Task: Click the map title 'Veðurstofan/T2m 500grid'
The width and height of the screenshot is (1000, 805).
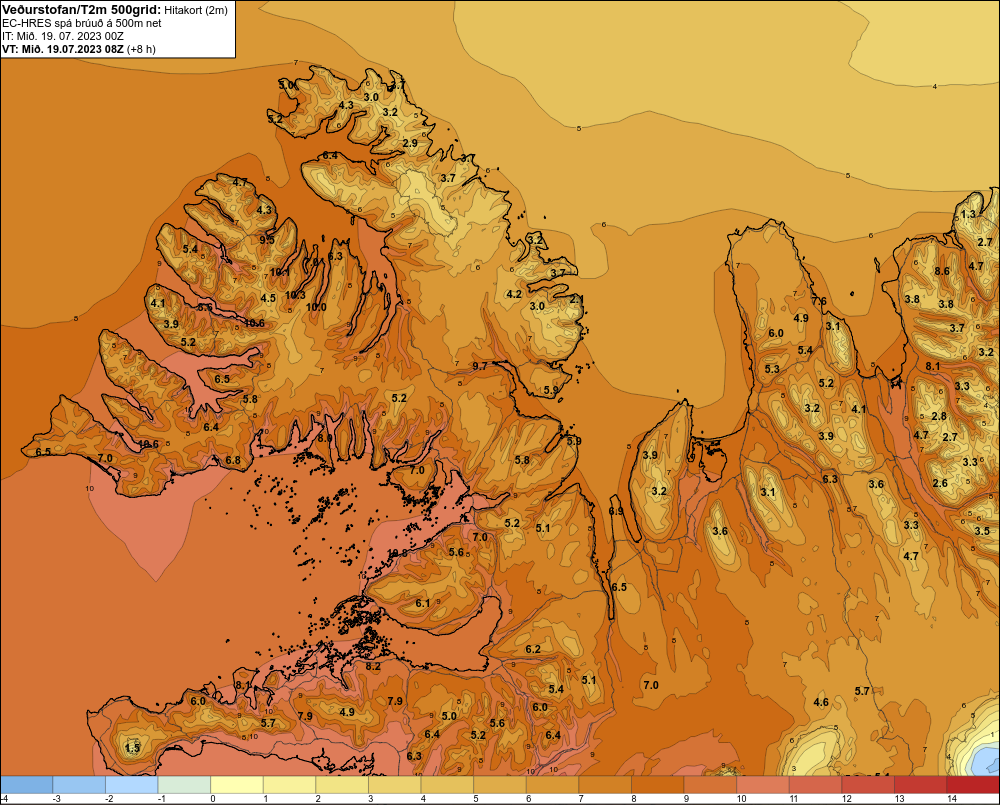Action: click(81, 9)
